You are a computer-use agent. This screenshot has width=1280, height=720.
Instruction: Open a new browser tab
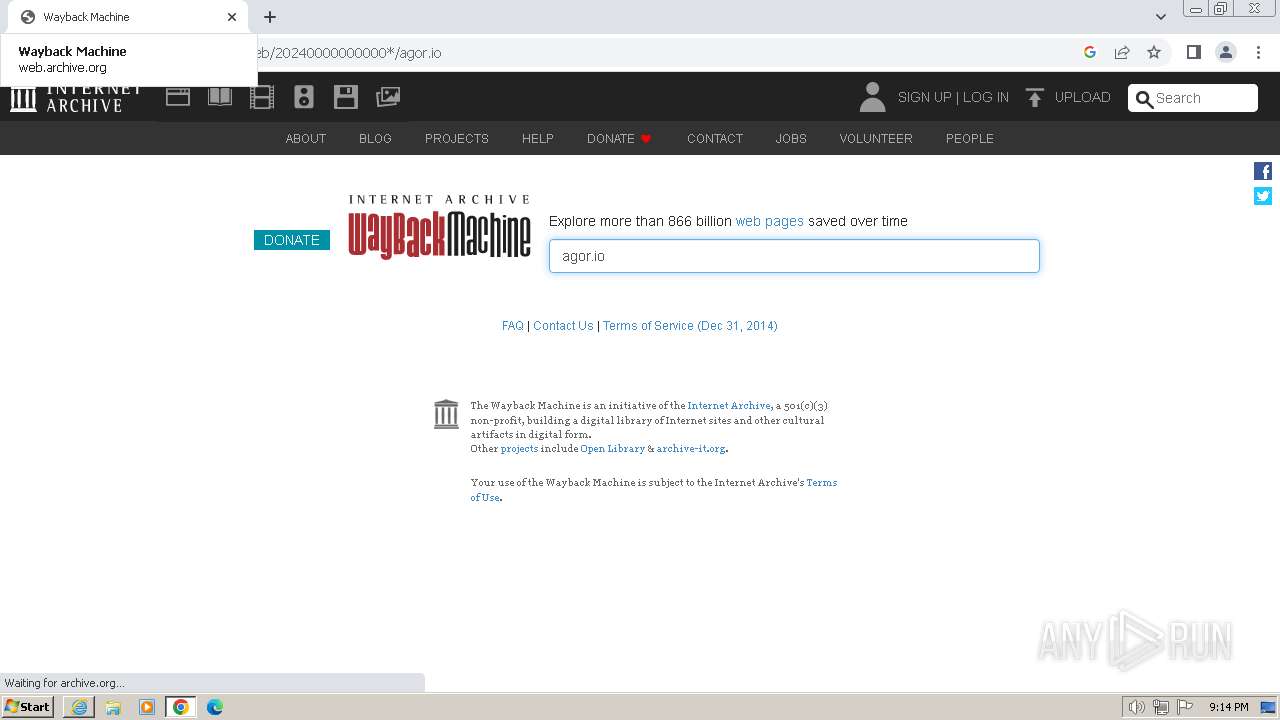pos(270,17)
